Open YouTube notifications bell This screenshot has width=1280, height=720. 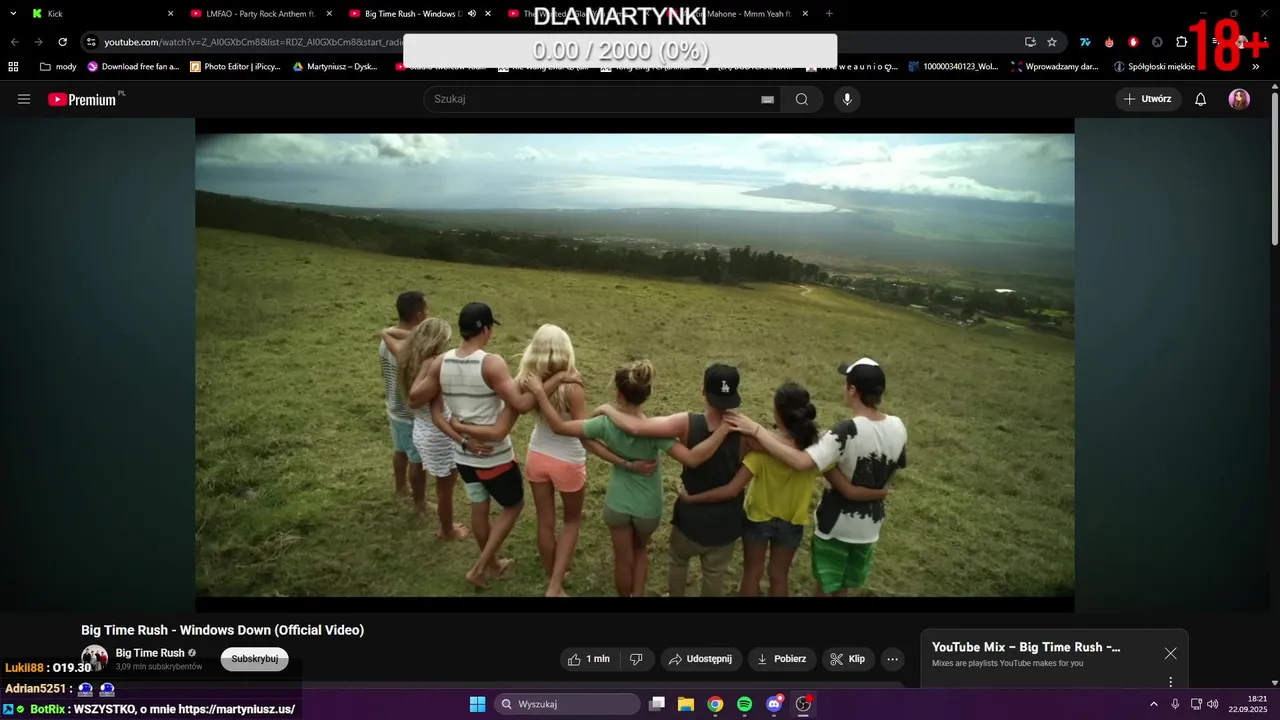coord(1201,99)
